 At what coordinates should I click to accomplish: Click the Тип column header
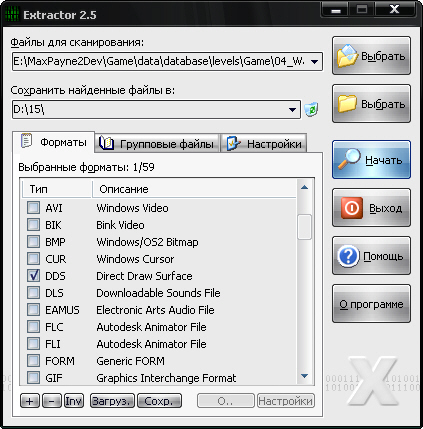click(x=57, y=189)
